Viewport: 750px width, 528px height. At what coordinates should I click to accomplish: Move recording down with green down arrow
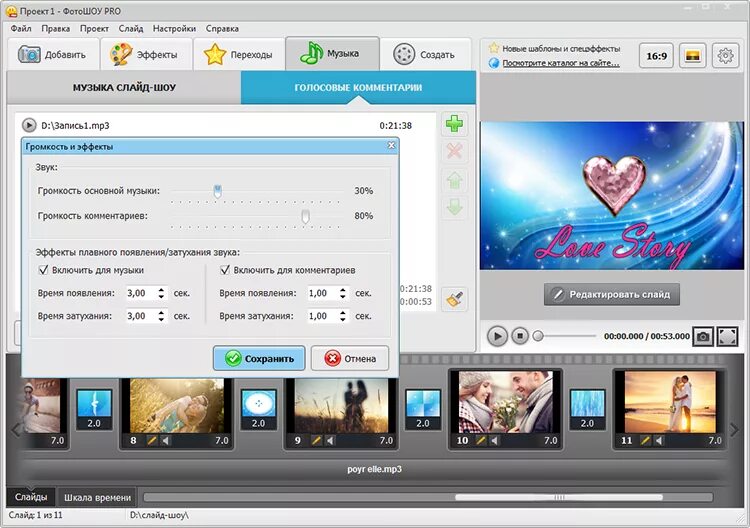point(454,207)
